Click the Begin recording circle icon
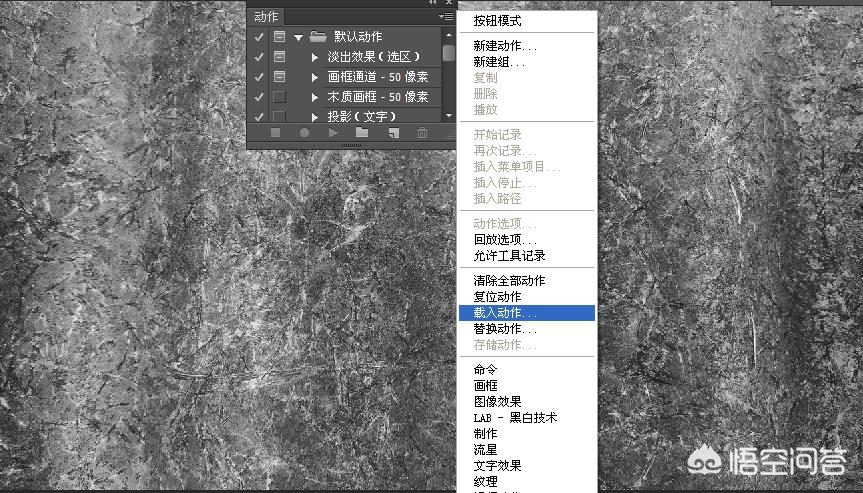863x493 pixels. coord(304,133)
